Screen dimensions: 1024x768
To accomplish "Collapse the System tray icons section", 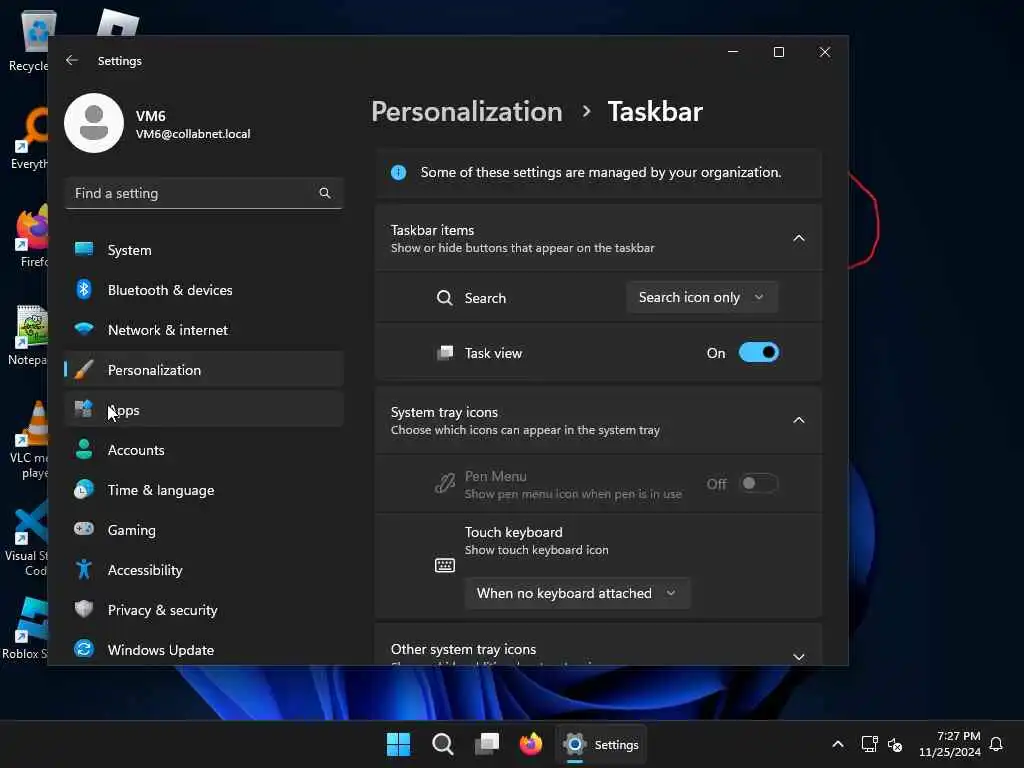I will (x=798, y=420).
